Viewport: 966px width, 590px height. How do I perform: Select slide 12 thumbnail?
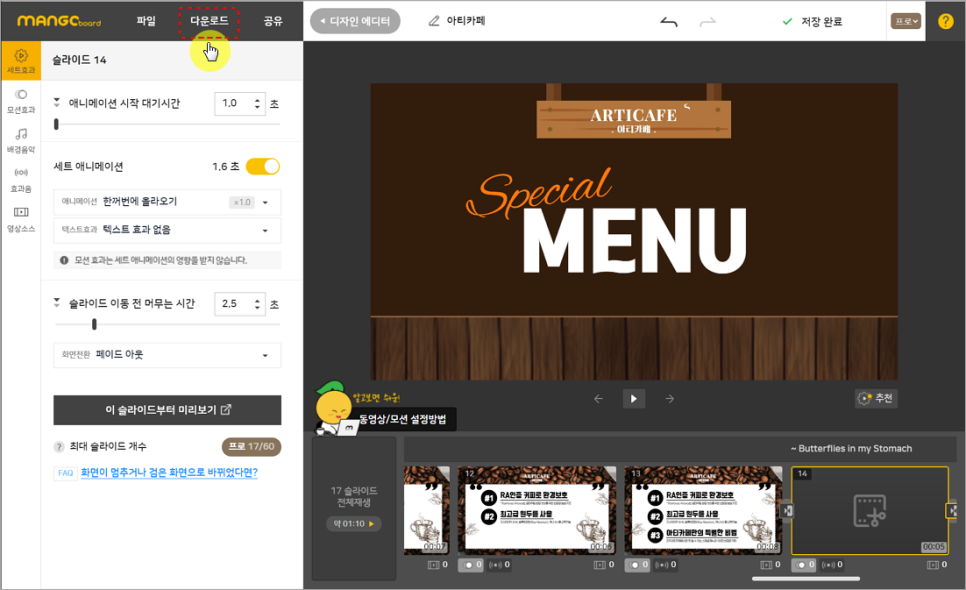click(x=537, y=511)
